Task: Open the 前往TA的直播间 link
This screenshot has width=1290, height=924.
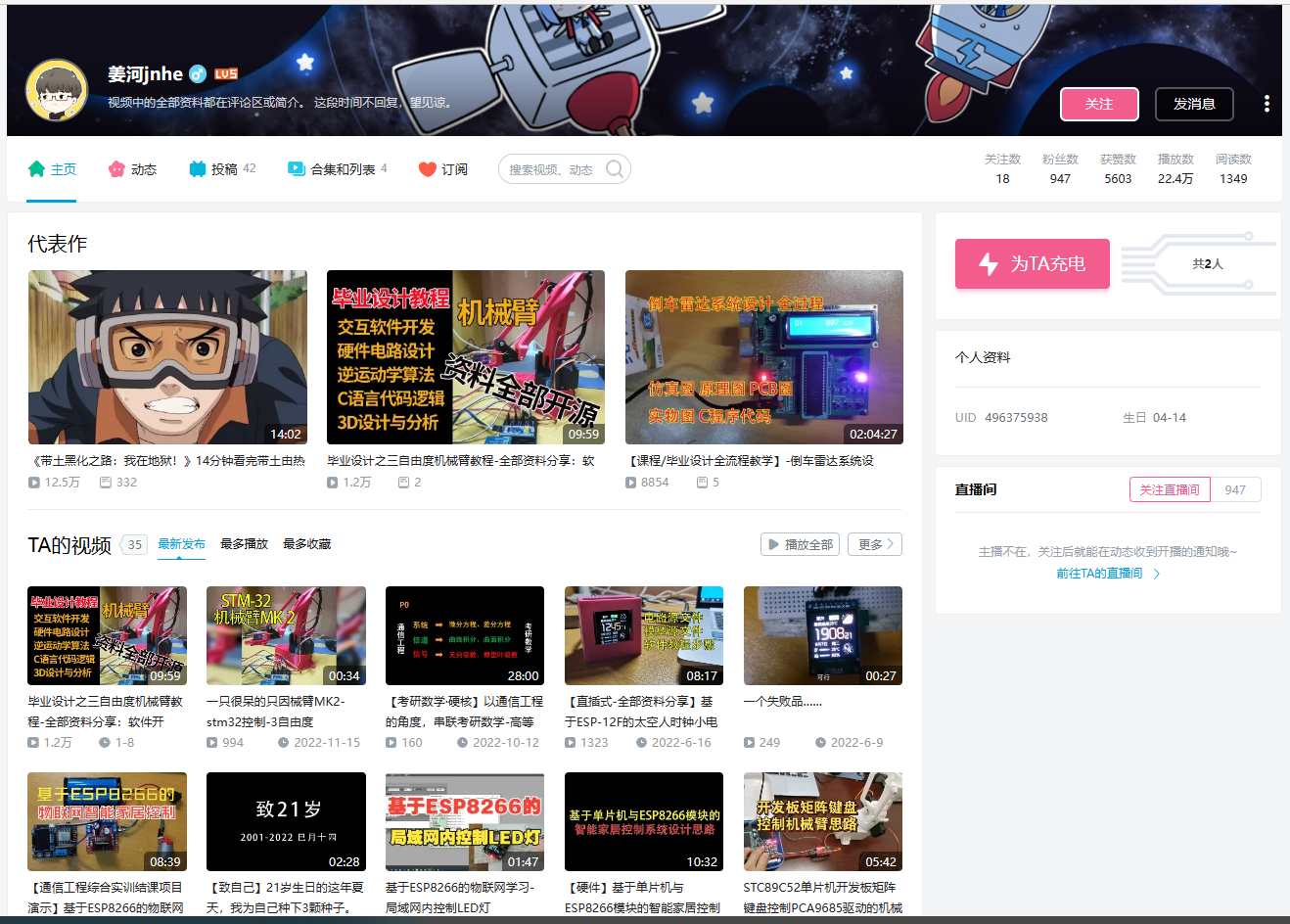Action: (x=1099, y=574)
